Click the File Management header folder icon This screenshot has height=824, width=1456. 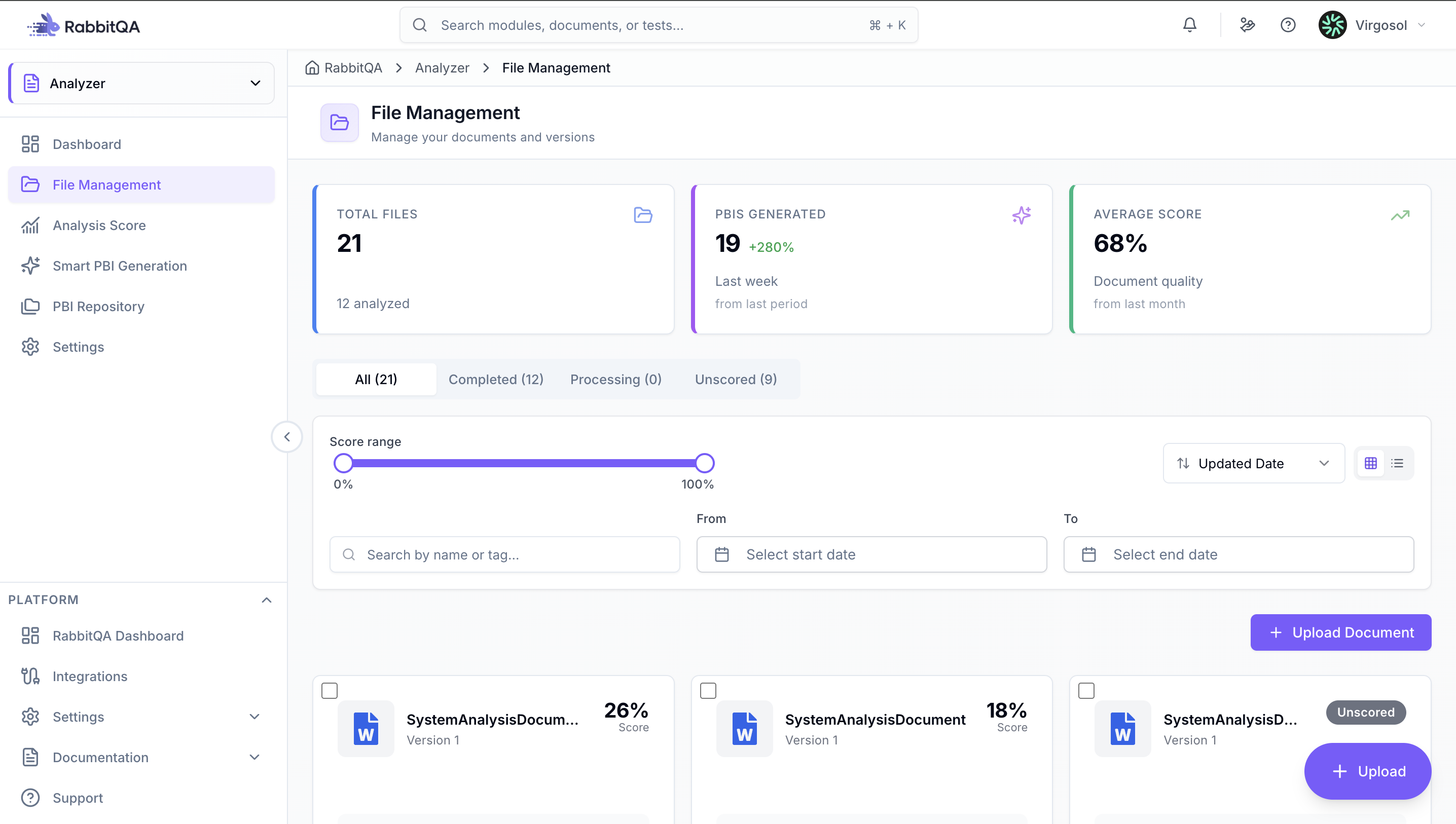(340, 123)
